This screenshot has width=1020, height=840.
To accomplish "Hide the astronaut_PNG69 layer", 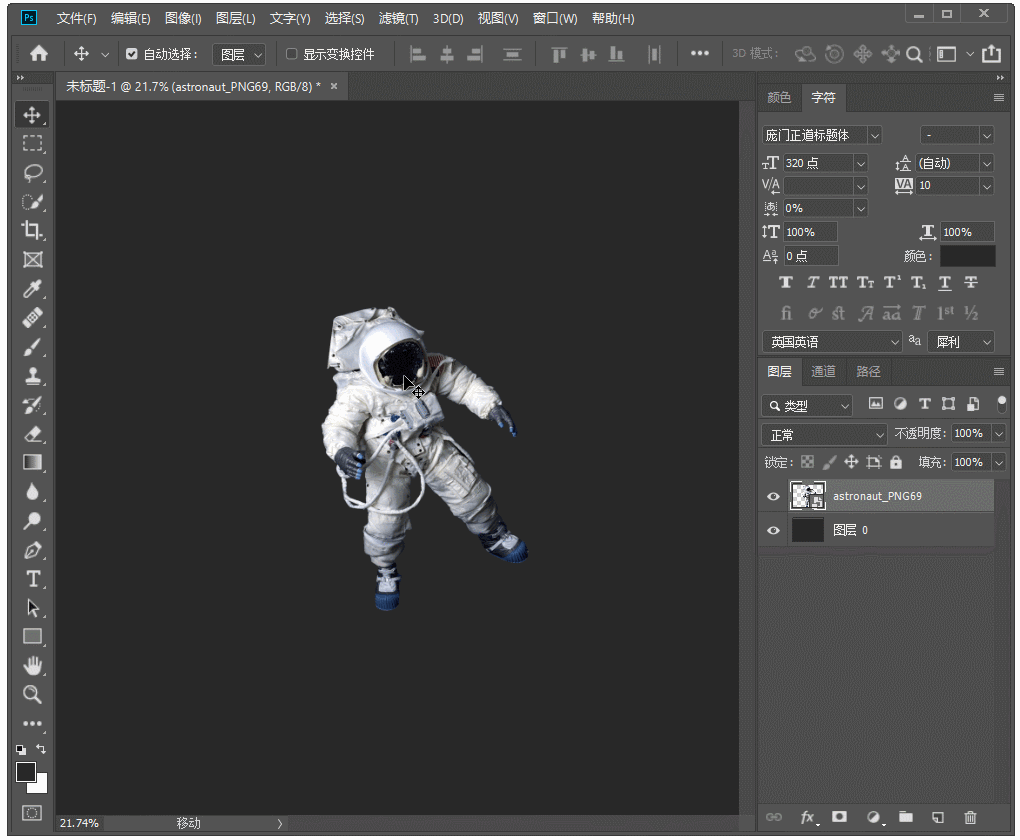I will [773, 496].
